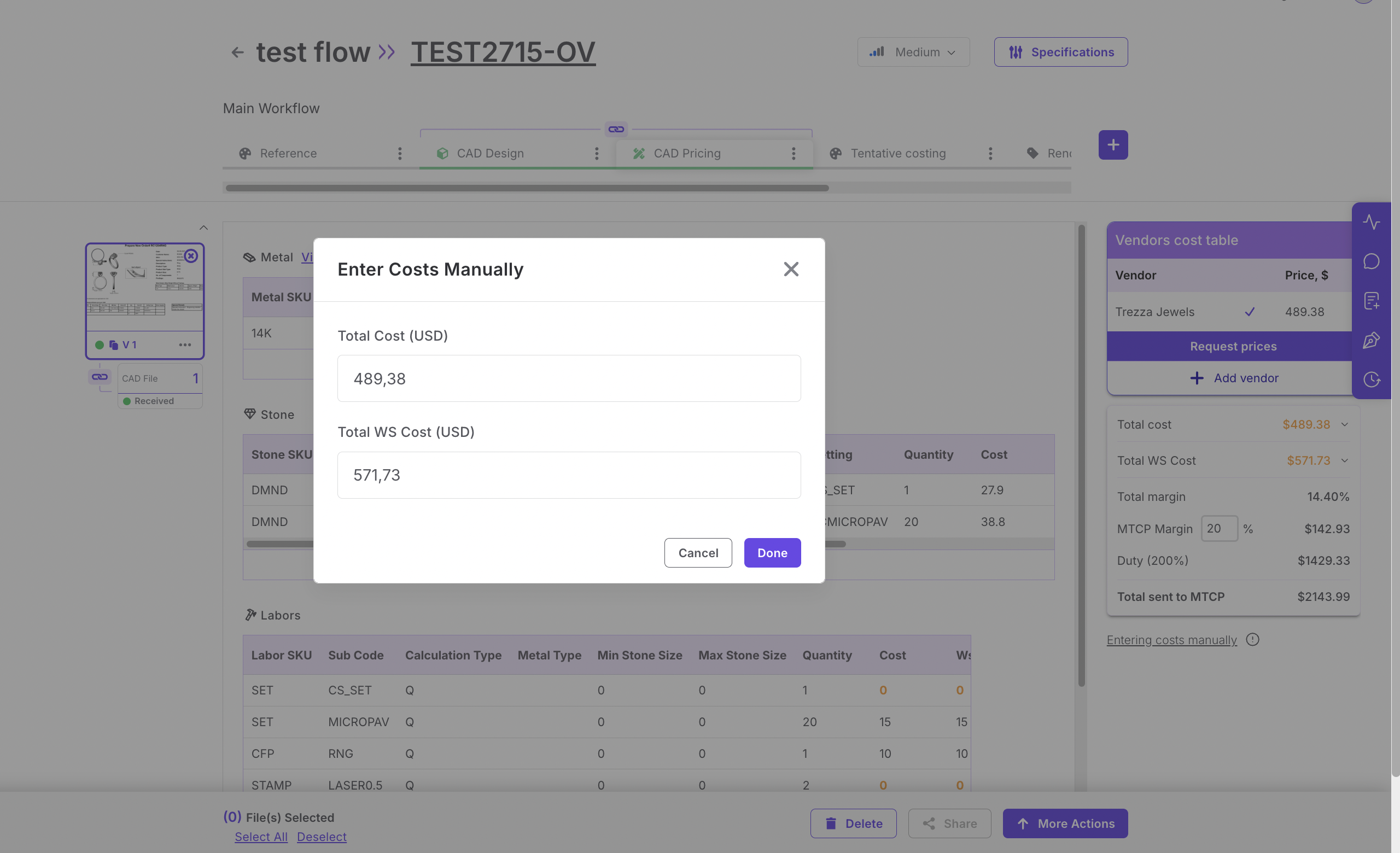Click the workflow horizontal scrollbar
Image resolution: width=1400 pixels, height=853 pixels.
tap(527, 188)
